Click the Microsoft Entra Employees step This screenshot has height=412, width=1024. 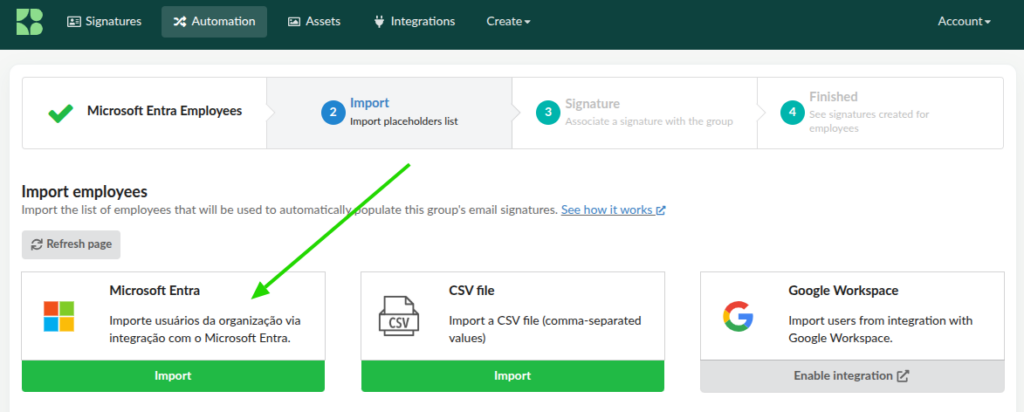(x=164, y=111)
